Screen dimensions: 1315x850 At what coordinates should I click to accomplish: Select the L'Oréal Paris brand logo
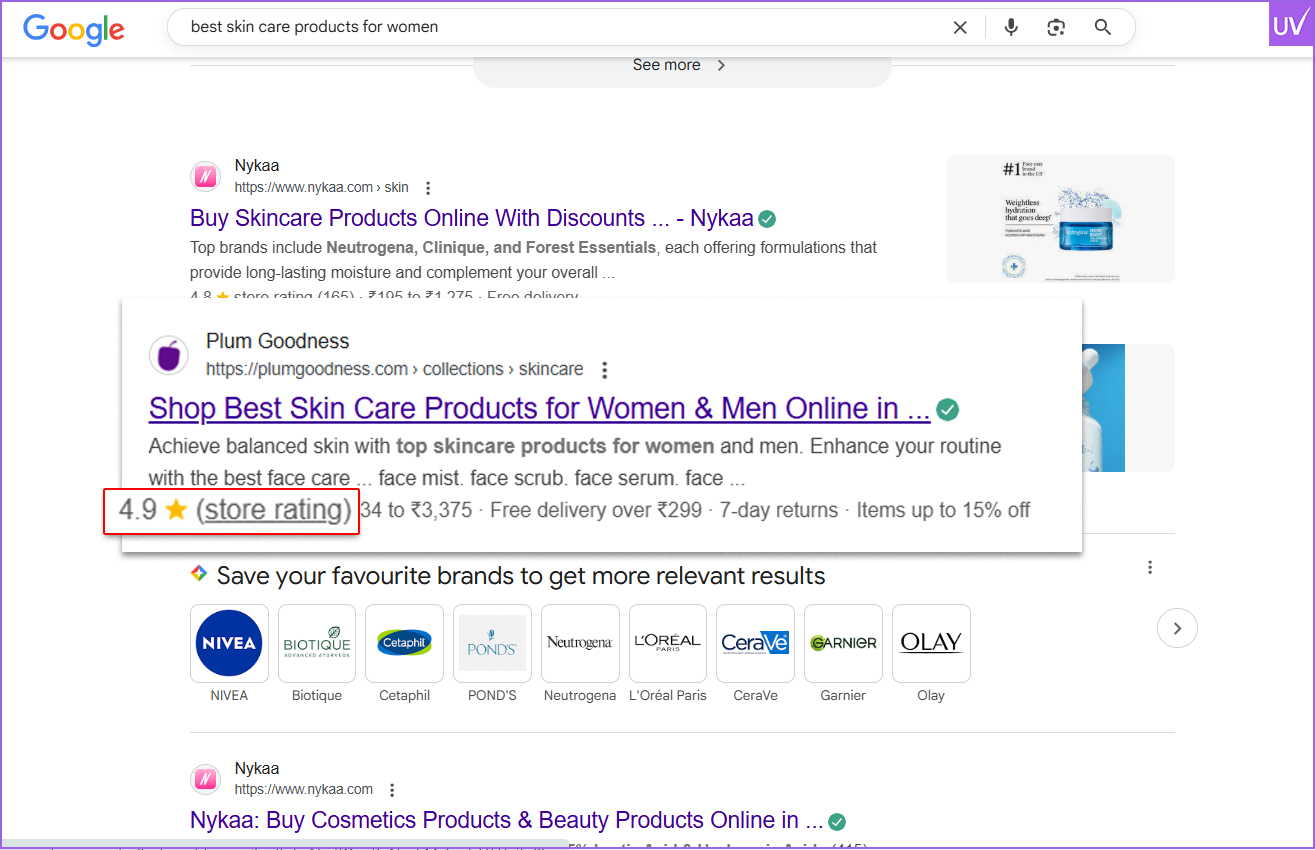coord(667,643)
